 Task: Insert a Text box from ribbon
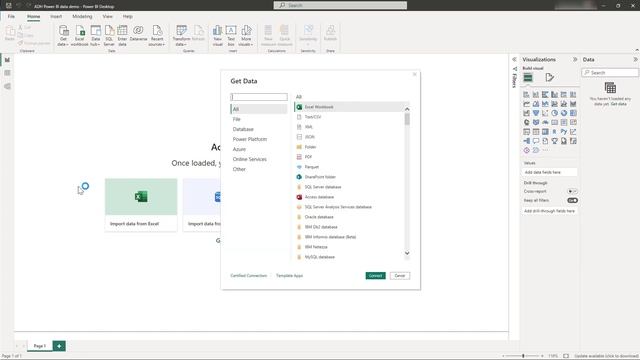231,36
